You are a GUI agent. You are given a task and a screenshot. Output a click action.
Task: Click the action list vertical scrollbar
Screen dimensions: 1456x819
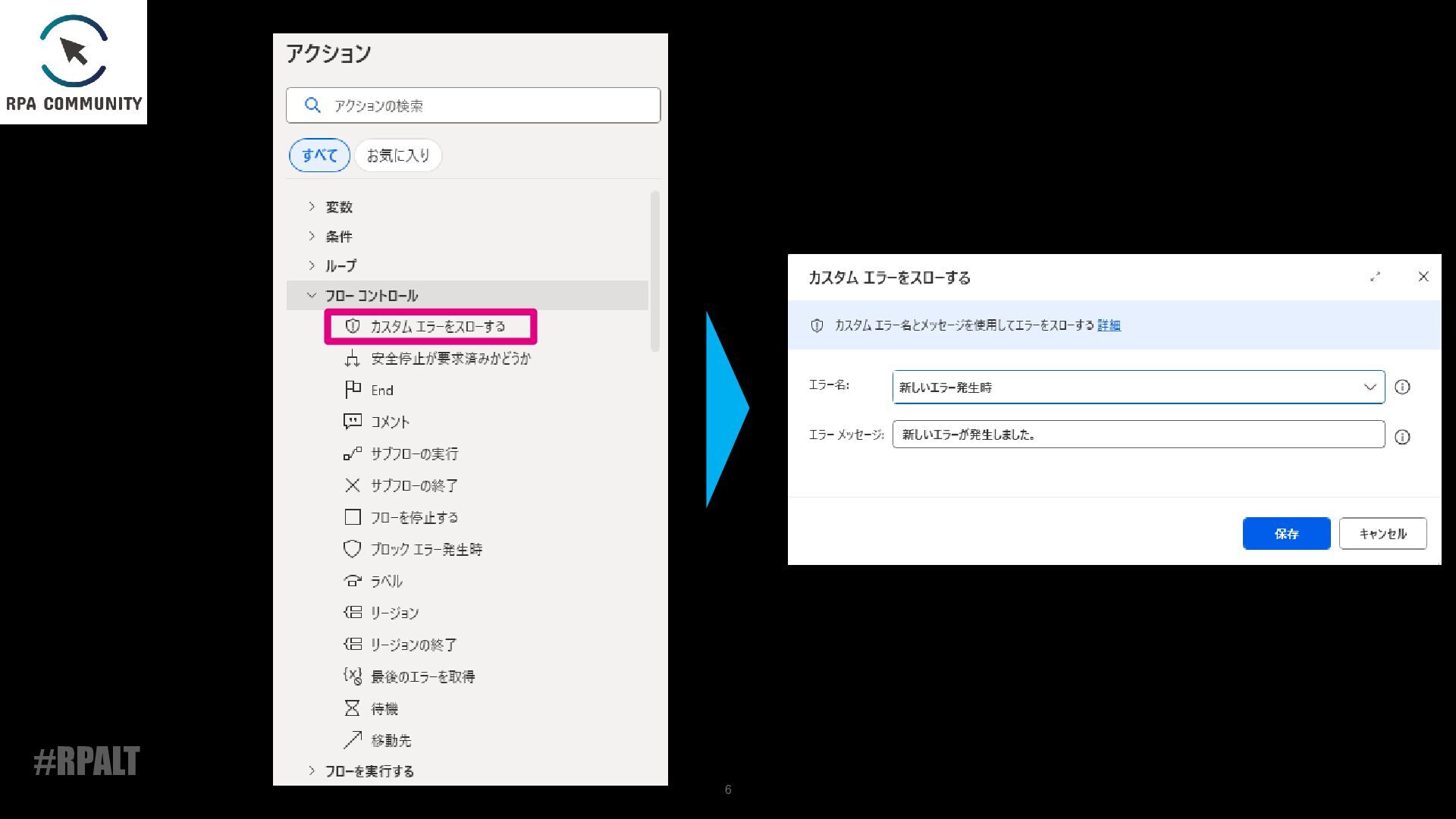coord(655,271)
